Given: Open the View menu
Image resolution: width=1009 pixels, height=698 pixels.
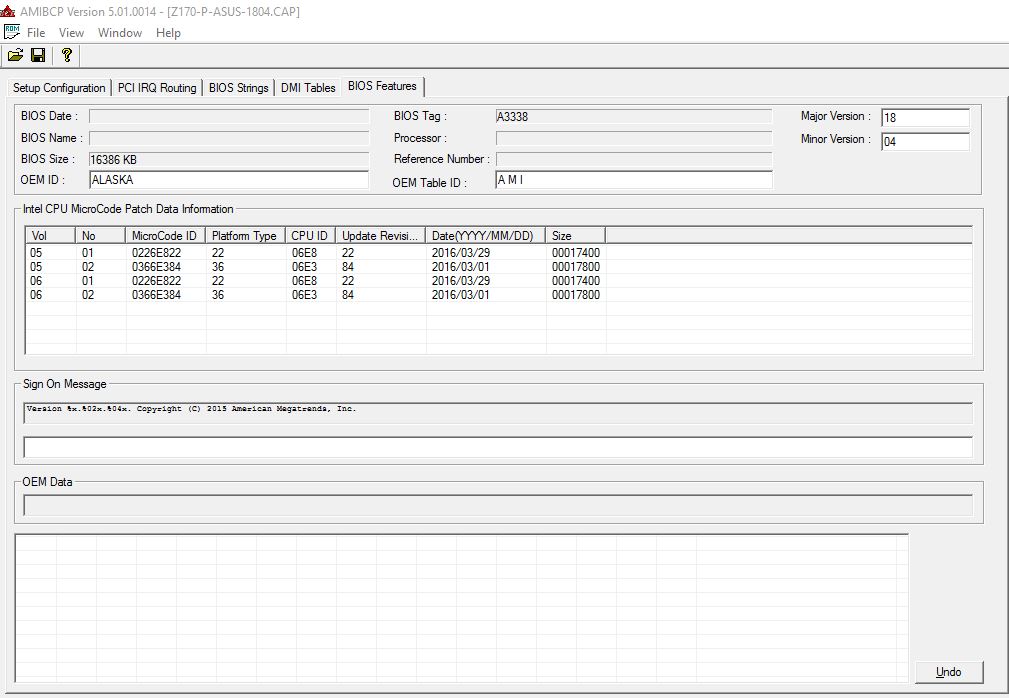Looking at the screenshot, I should [x=71, y=33].
